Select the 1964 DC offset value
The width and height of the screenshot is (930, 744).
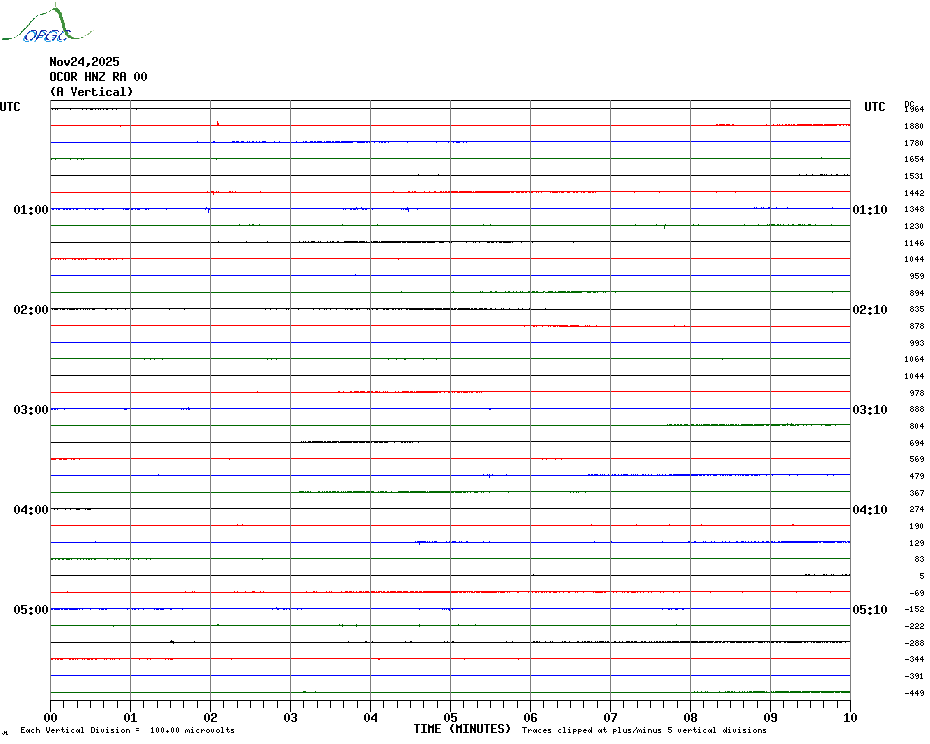coord(914,109)
